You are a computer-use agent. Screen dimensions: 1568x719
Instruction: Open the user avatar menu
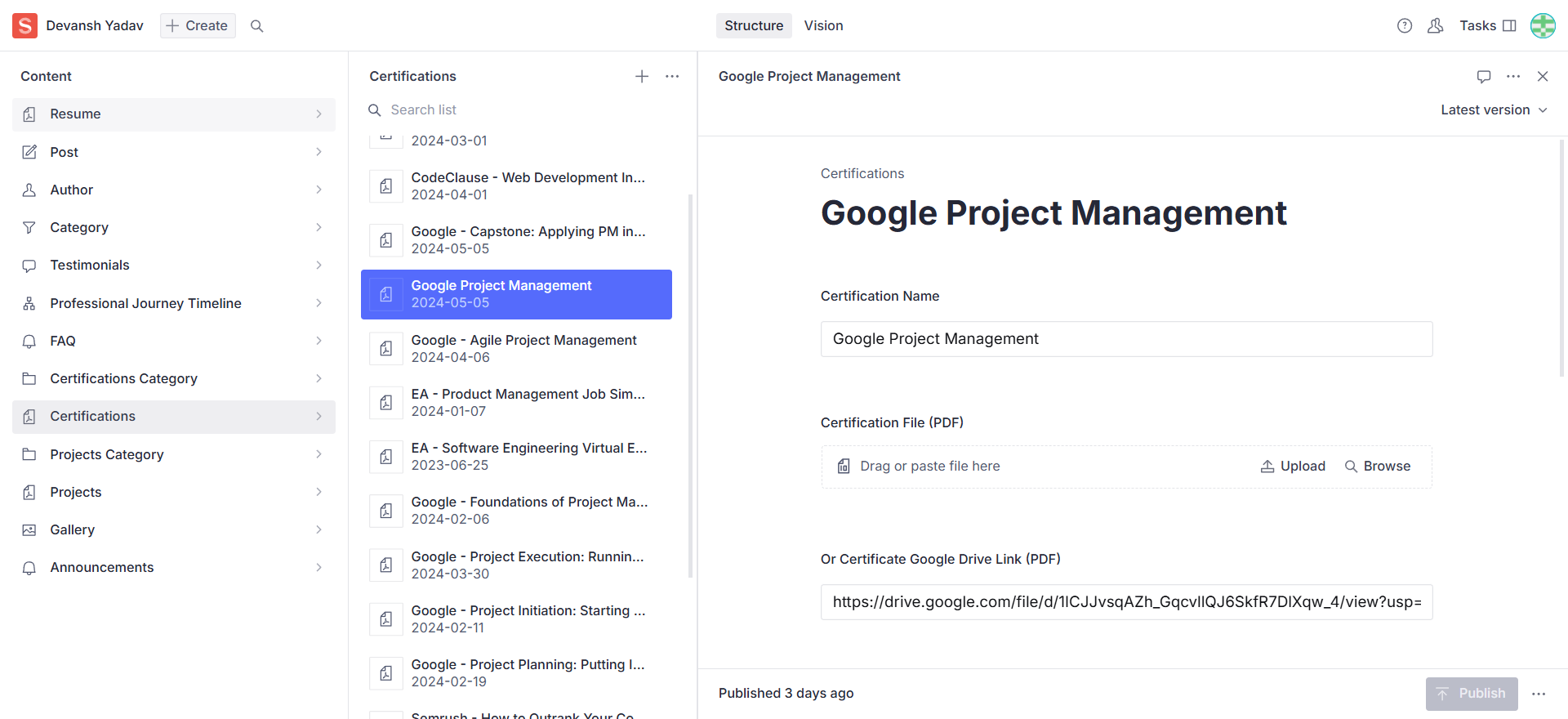(1543, 26)
